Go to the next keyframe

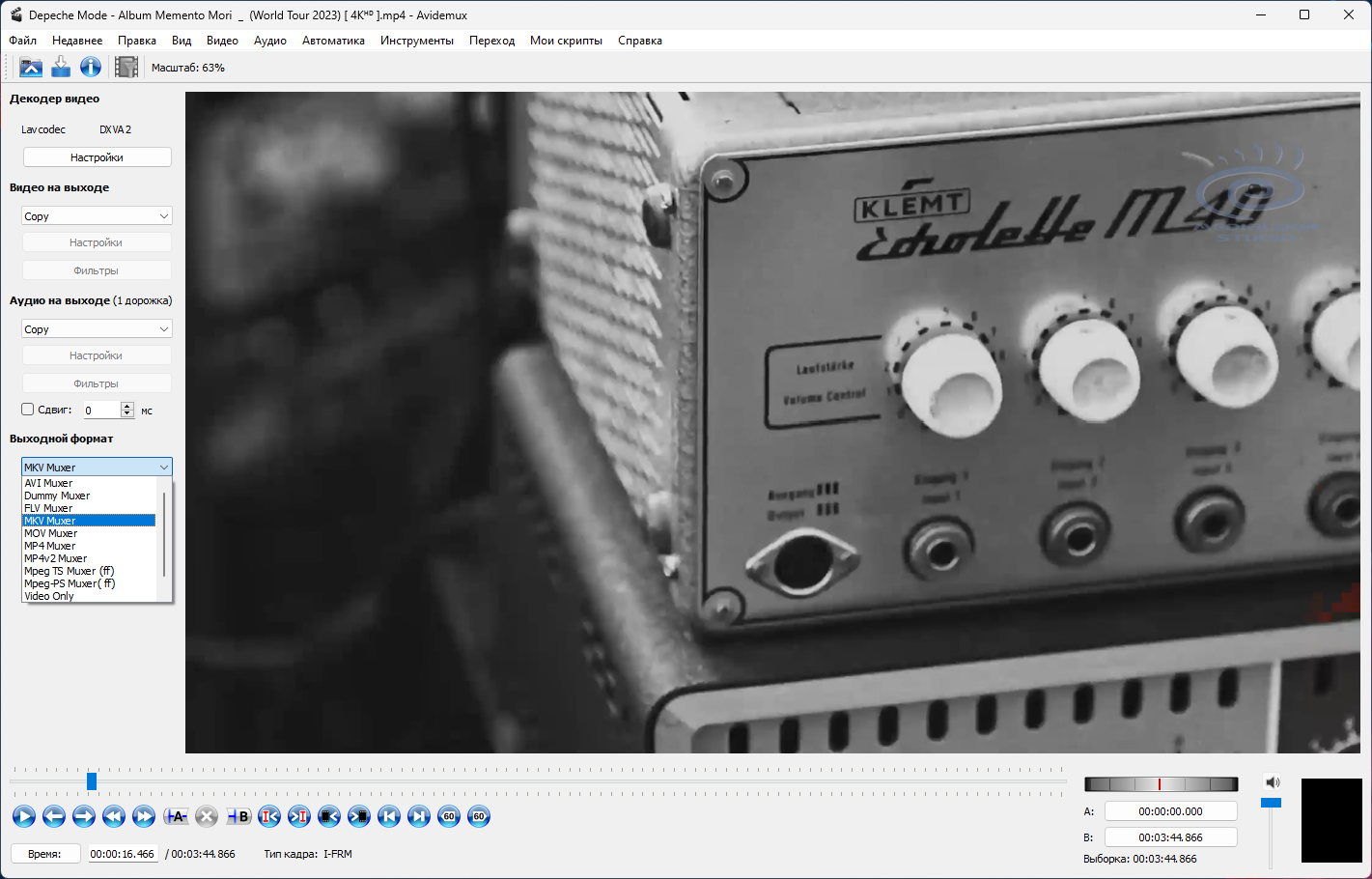[144, 816]
